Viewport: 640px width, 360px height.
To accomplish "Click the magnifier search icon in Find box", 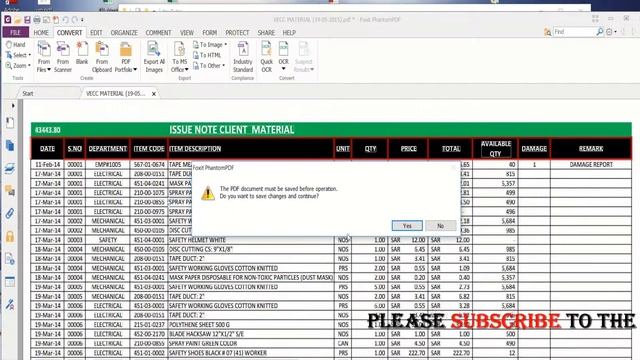I will pyautogui.click(x=600, y=32).
